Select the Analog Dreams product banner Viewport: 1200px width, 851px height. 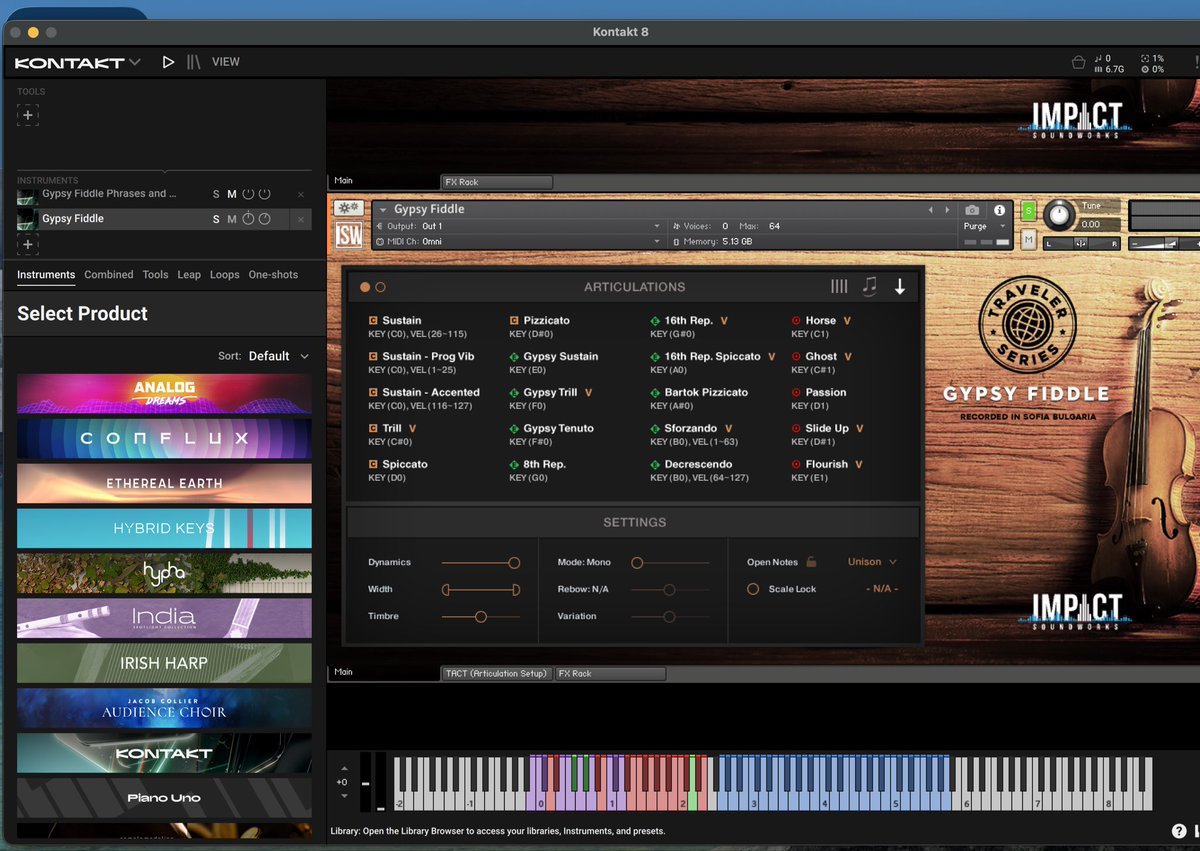[x=164, y=394]
